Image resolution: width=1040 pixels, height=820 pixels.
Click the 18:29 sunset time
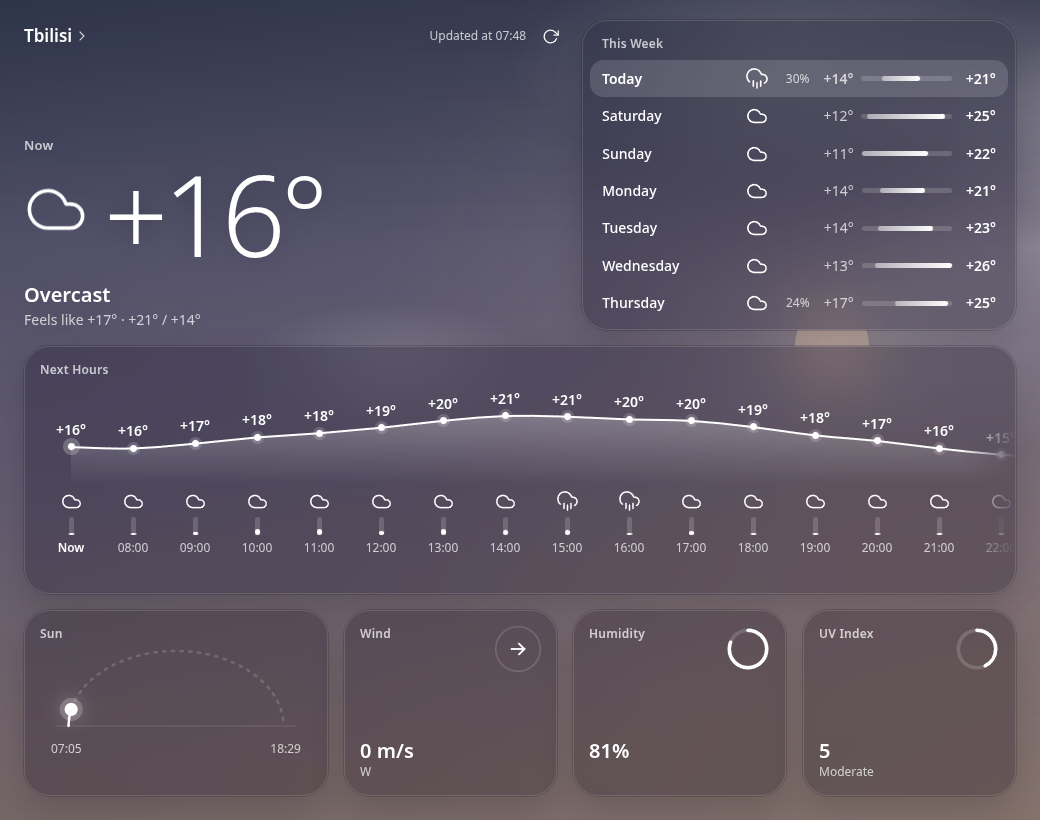(x=285, y=749)
